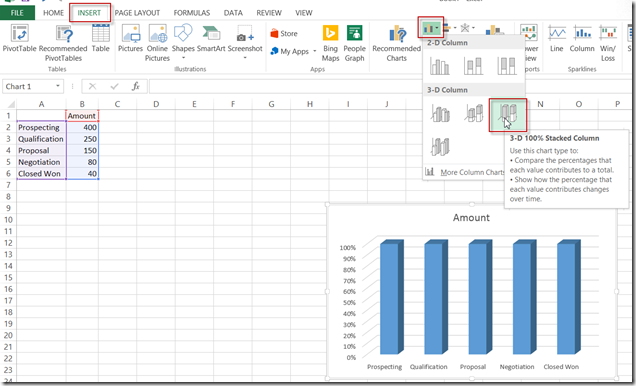Switch to the HOME tab
Image resolution: width=636 pixels, height=386 pixels.
54,13
